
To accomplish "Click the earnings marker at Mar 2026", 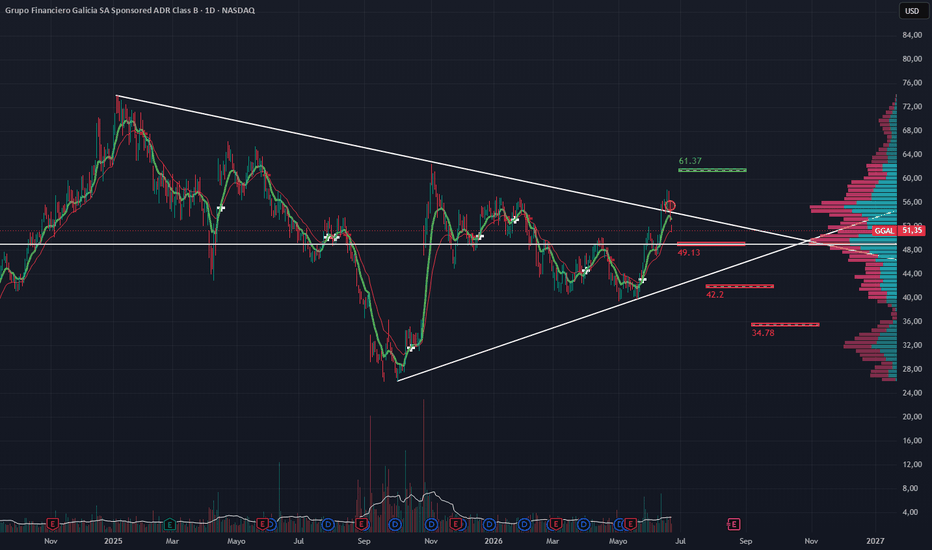I will [556, 524].
